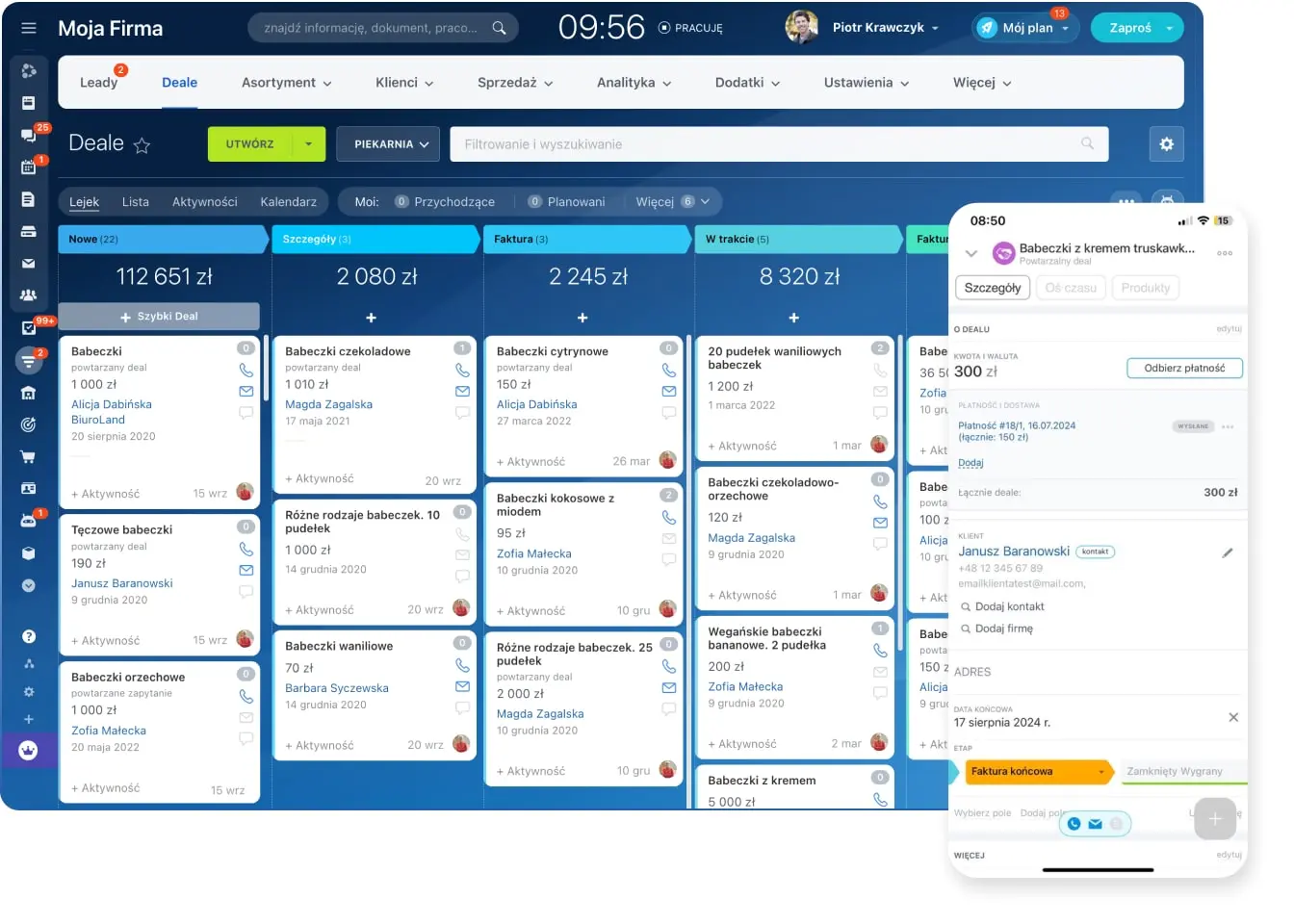Expand the PIEKARNIA pipeline dropdown
The height and width of the screenshot is (924, 1294).
390,144
